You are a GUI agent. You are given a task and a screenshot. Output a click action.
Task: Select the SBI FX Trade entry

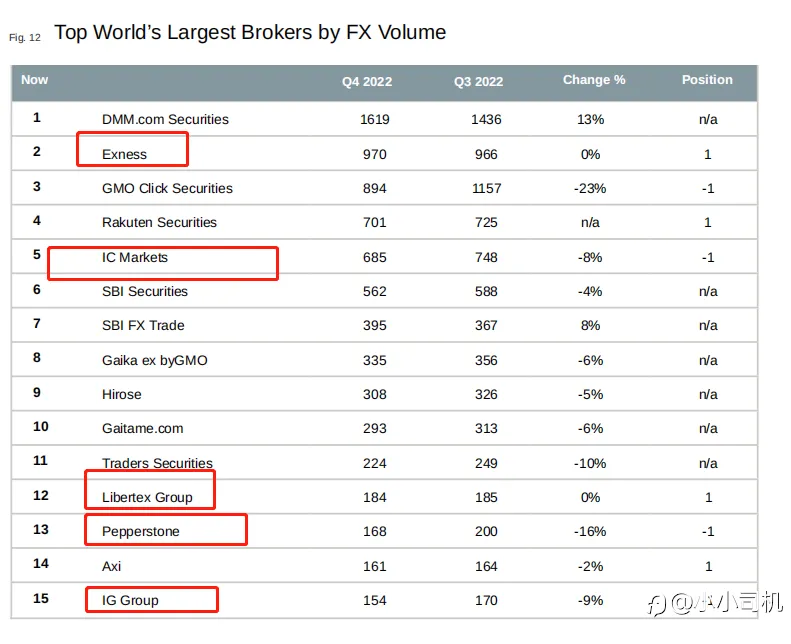point(143,325)
